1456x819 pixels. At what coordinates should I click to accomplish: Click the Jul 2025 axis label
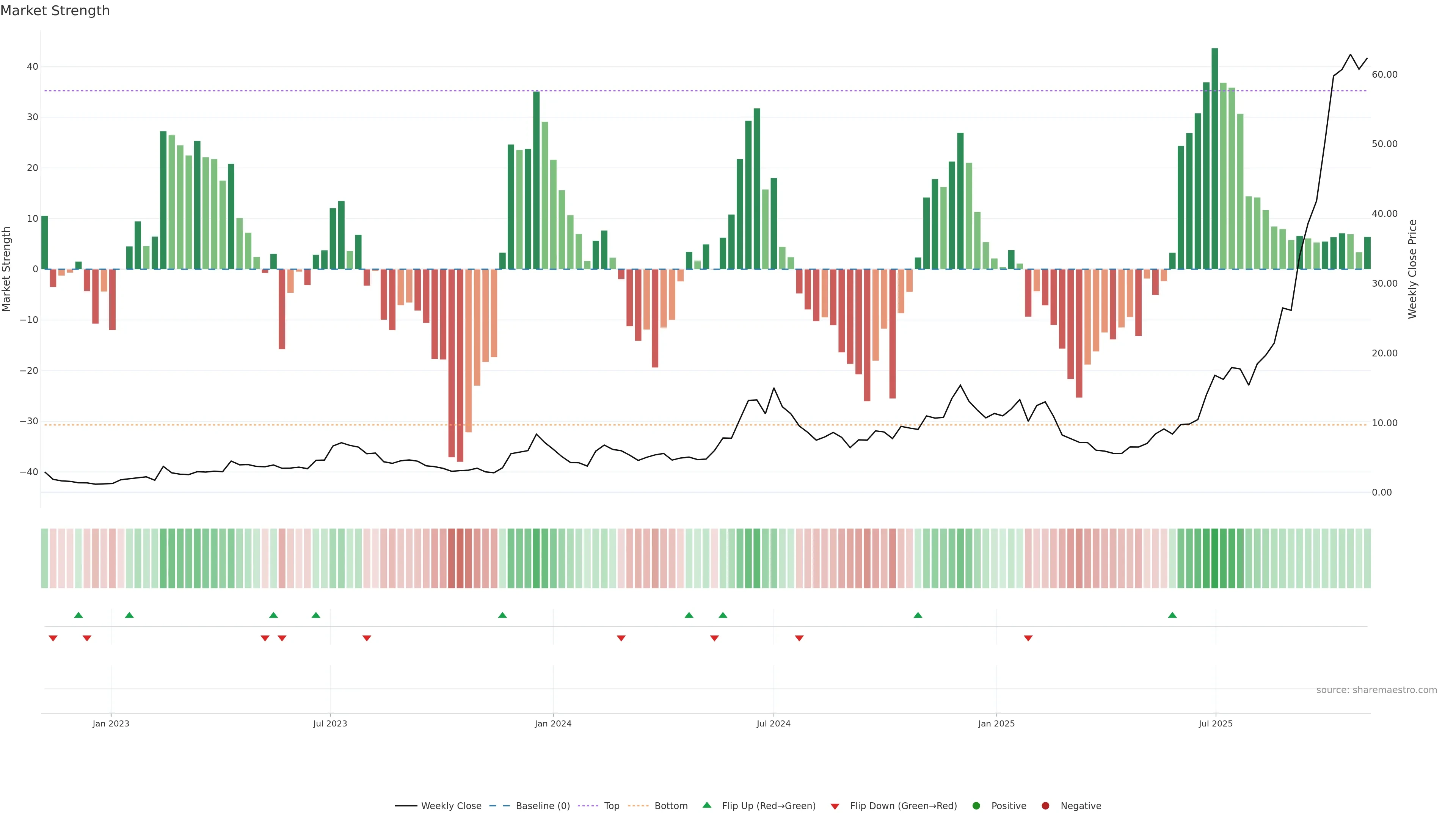pos(1215,723)
